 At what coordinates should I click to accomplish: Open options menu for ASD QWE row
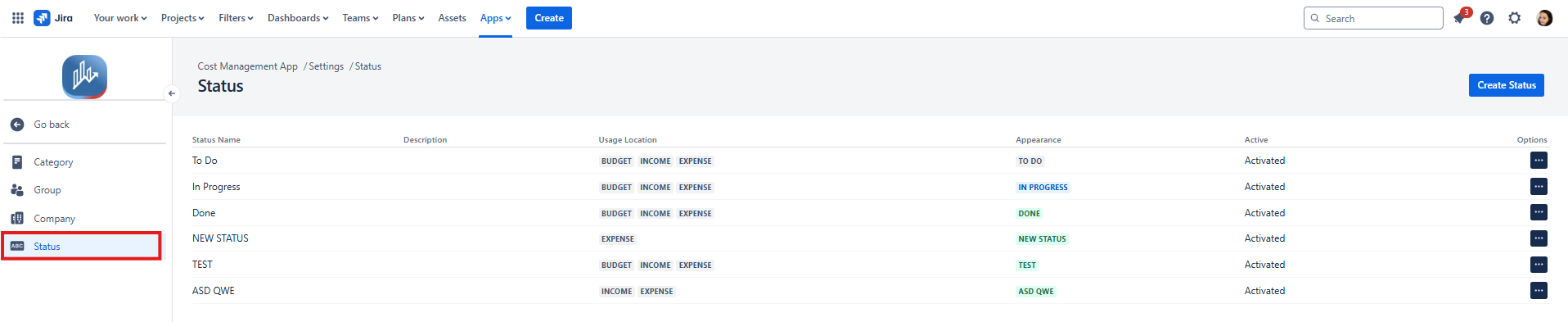click(1539, 291)
